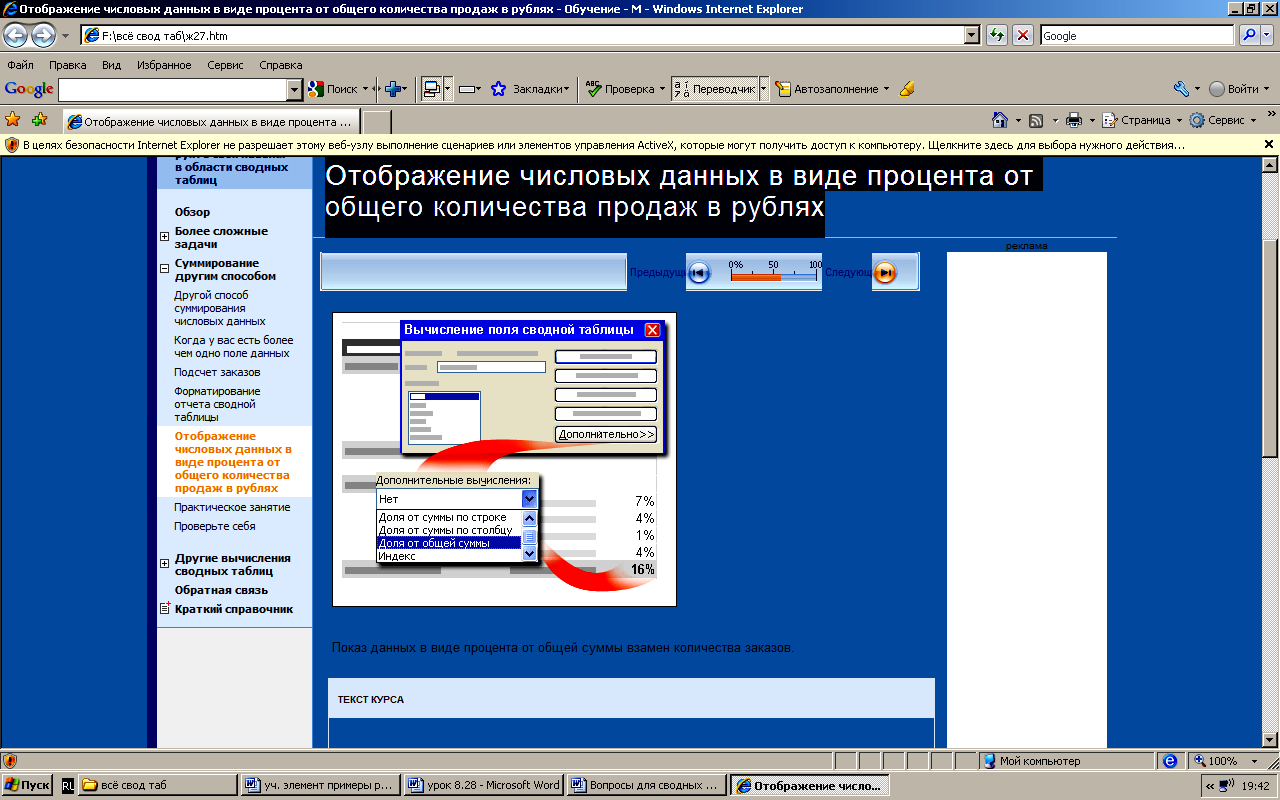Click the Refresh page icon
This screenshot has width=1280, height=800.
click(x=997, y=35)
